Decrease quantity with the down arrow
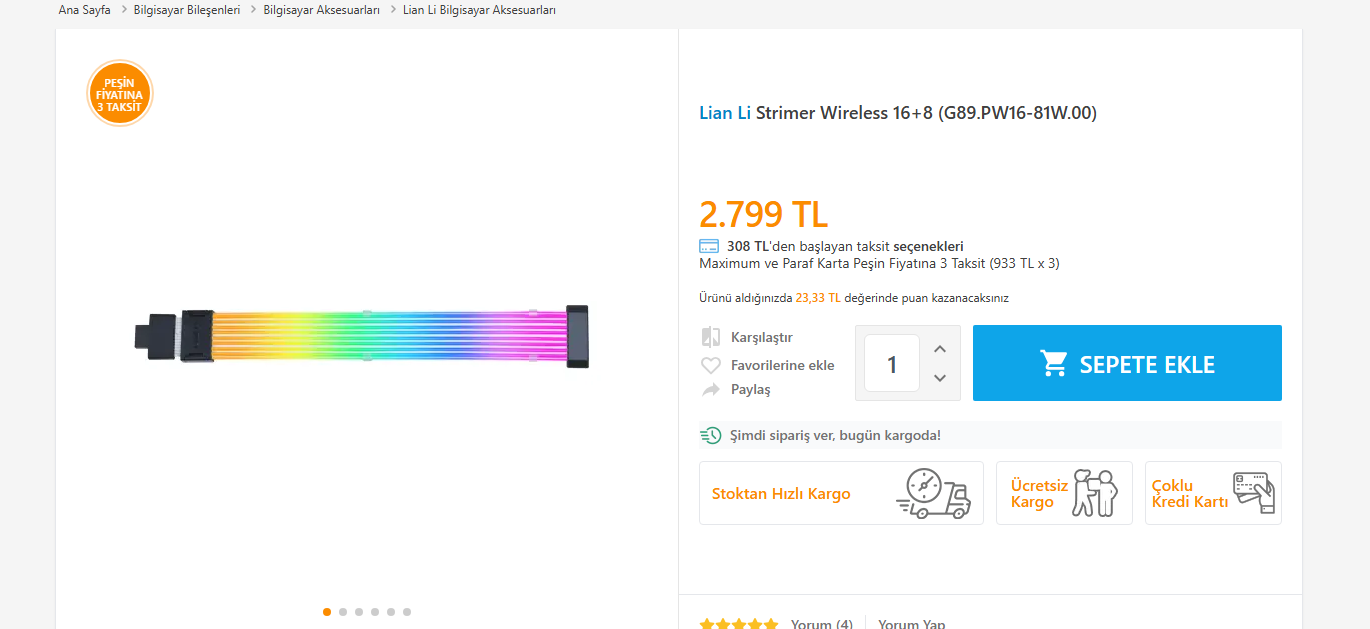 click(x=940, y=378)
